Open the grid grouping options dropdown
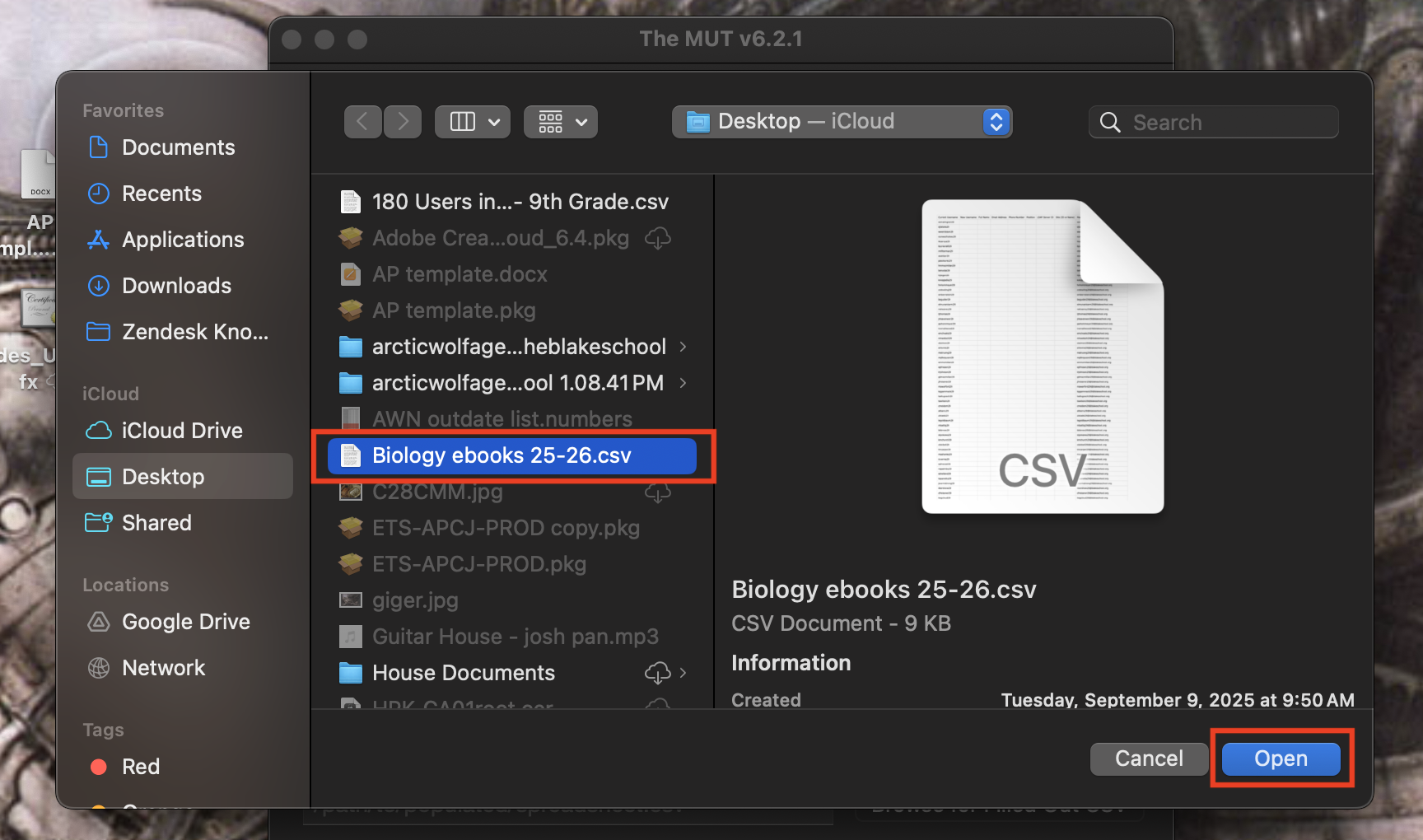The width and height of the screenshot is (1423, 840). [x=561, y=122]
